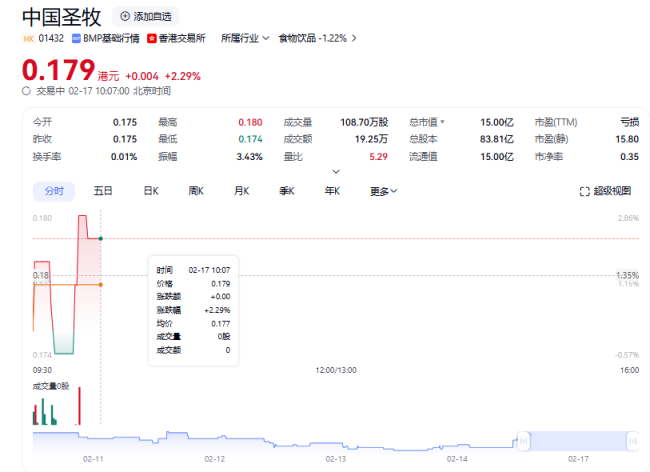Open 超级视图 full-screen view
Screen dimensions: 650x472
pyautogui.click(x=605, y=191)
